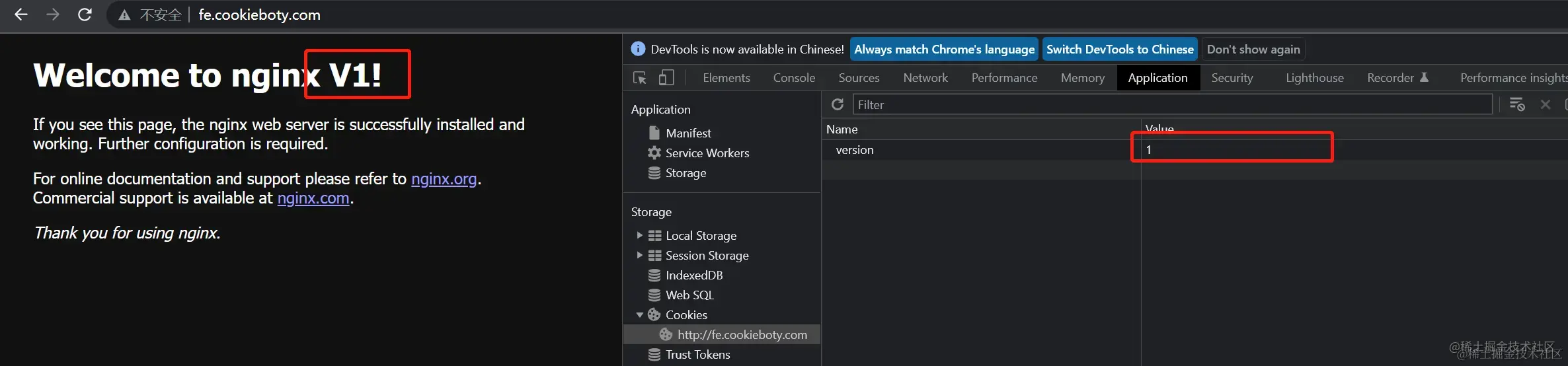Activate the inspect element picker icon
This screenshot has width=1568, height=366.
pos(639,78)
